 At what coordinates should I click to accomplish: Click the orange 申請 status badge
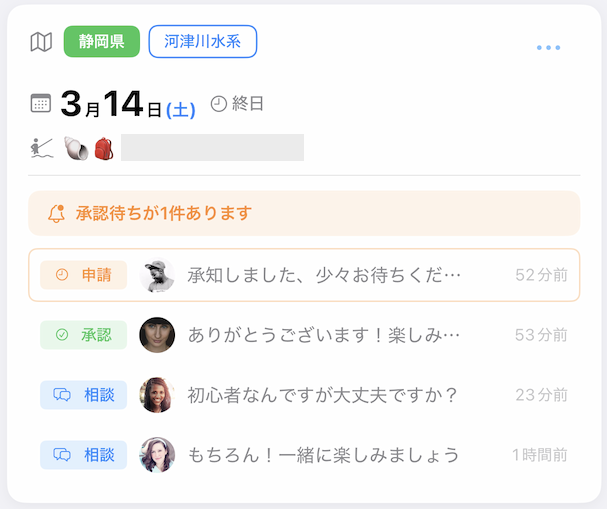click(84, 275)
